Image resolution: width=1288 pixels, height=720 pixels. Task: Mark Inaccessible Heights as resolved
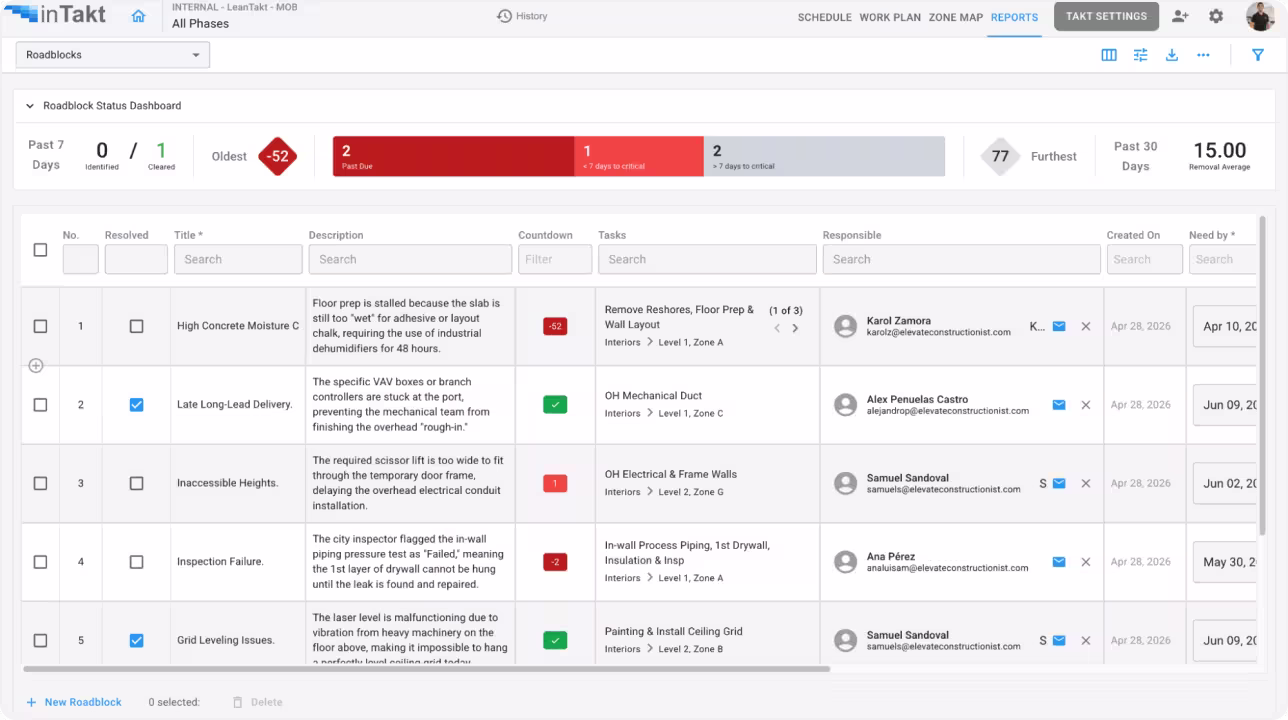[136, 483]
